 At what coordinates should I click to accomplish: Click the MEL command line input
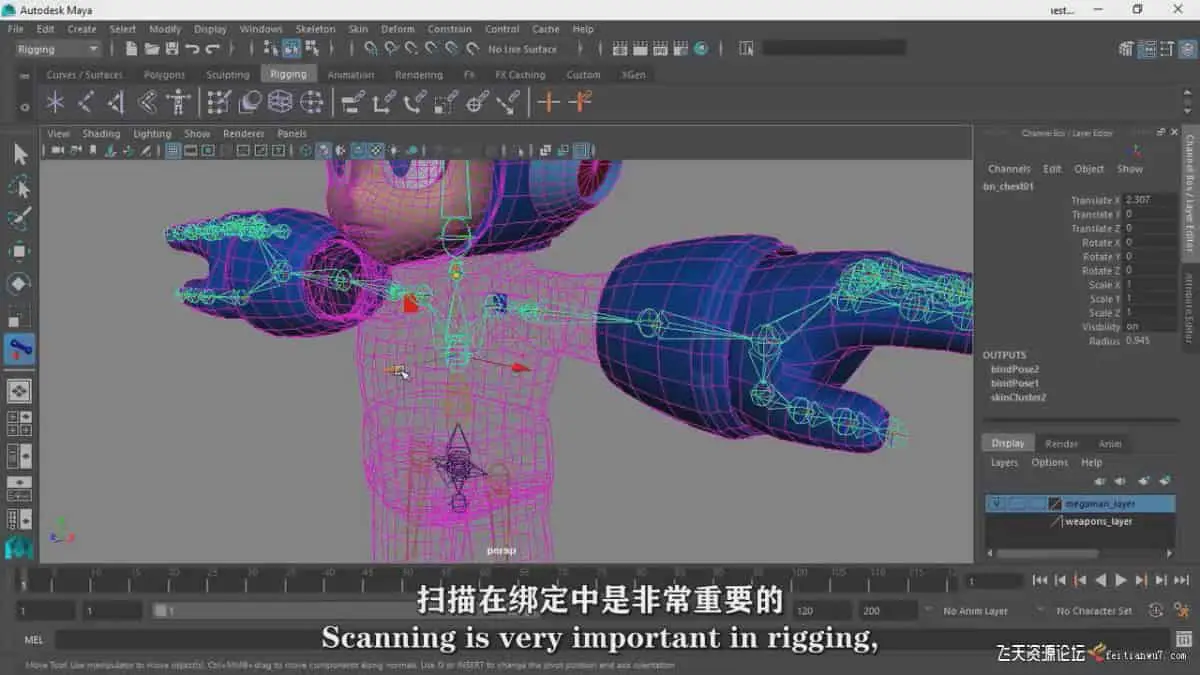tap(610, 639)
